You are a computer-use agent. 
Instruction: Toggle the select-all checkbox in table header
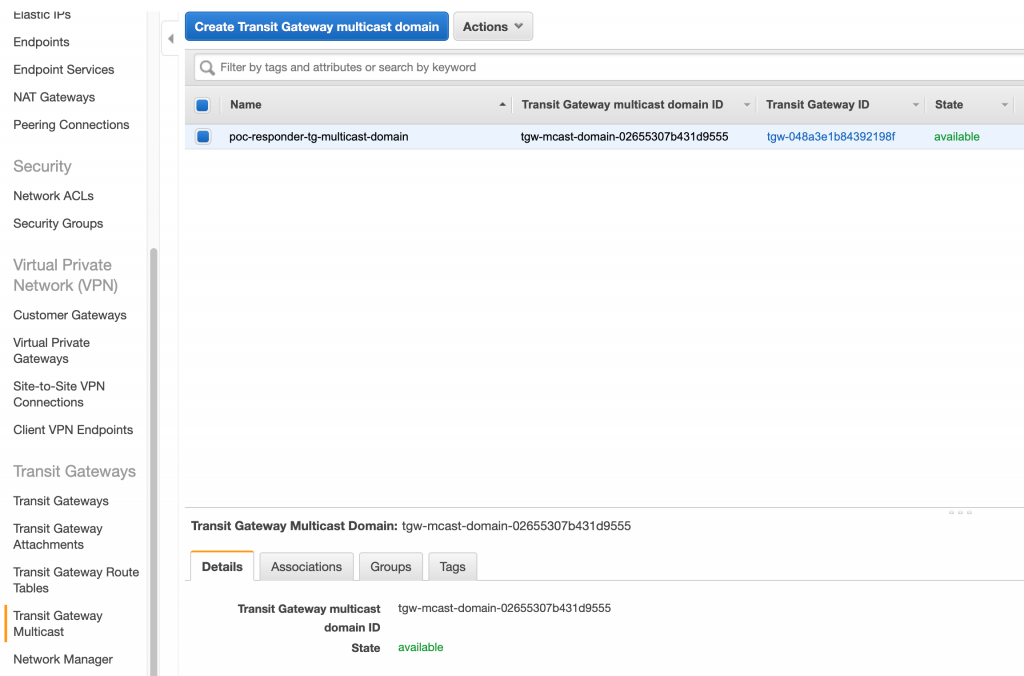tap(203, 104)
